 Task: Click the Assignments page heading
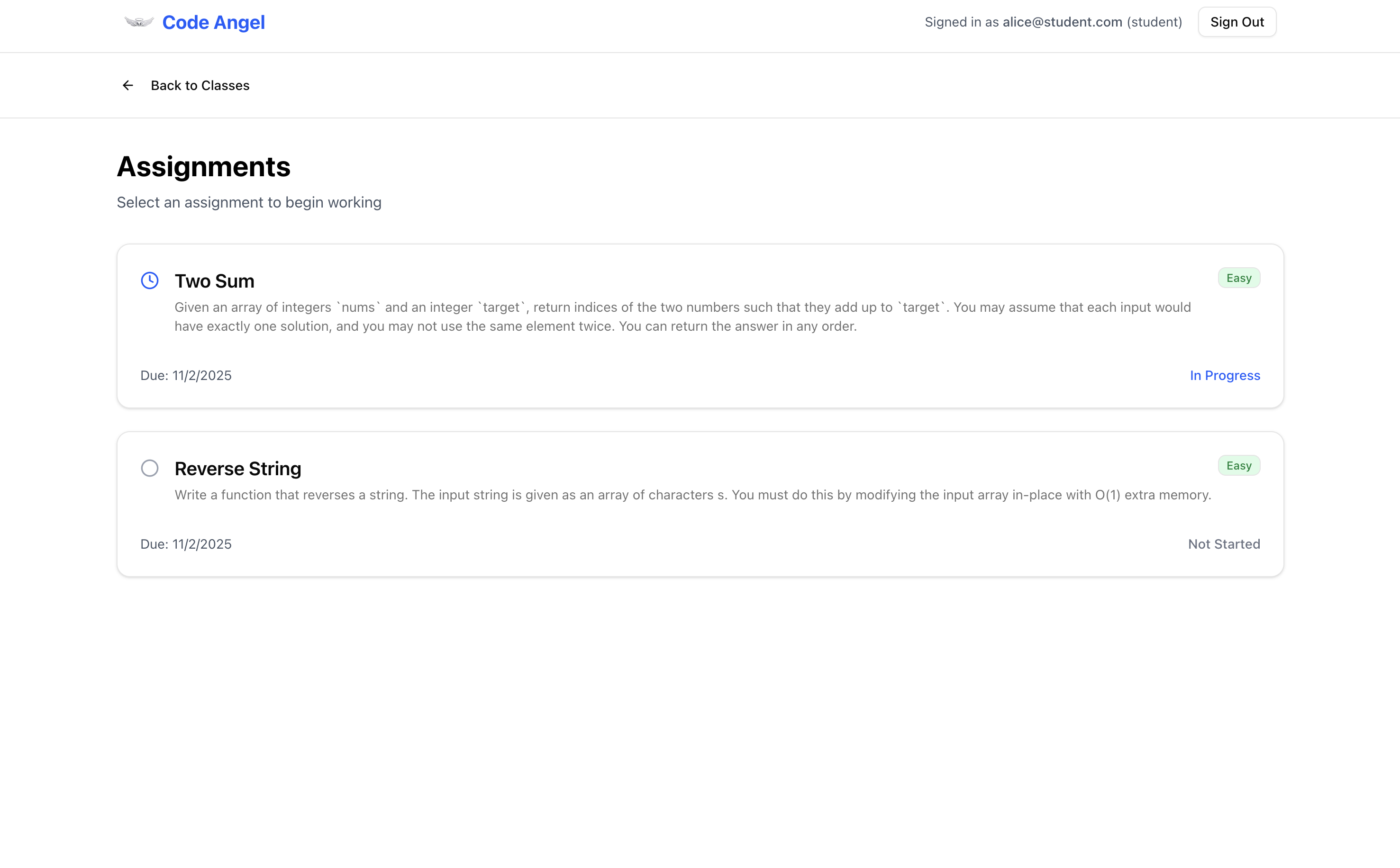coord(203,166)
